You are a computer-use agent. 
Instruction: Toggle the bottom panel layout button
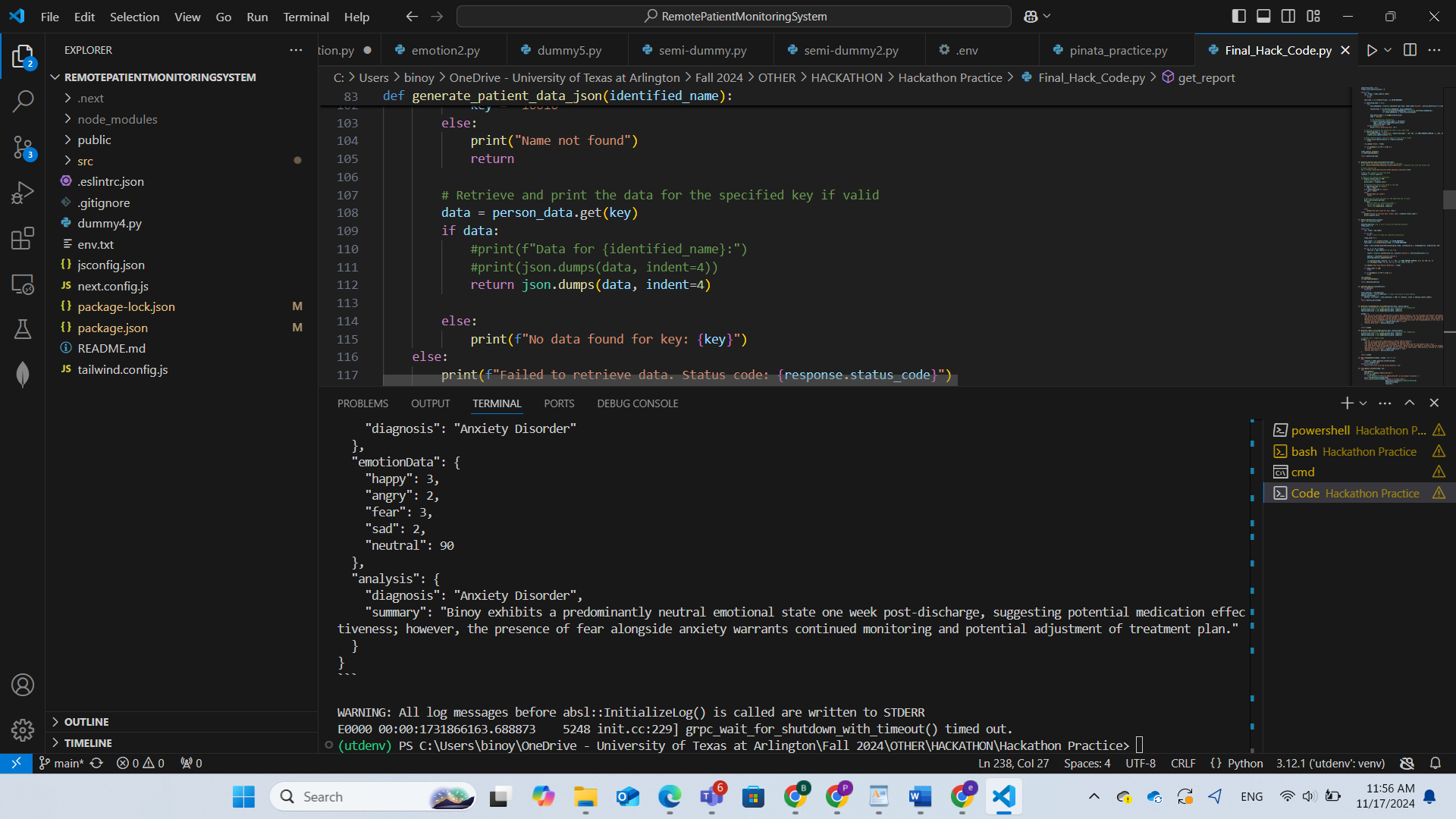click(x=1263, y=16)
